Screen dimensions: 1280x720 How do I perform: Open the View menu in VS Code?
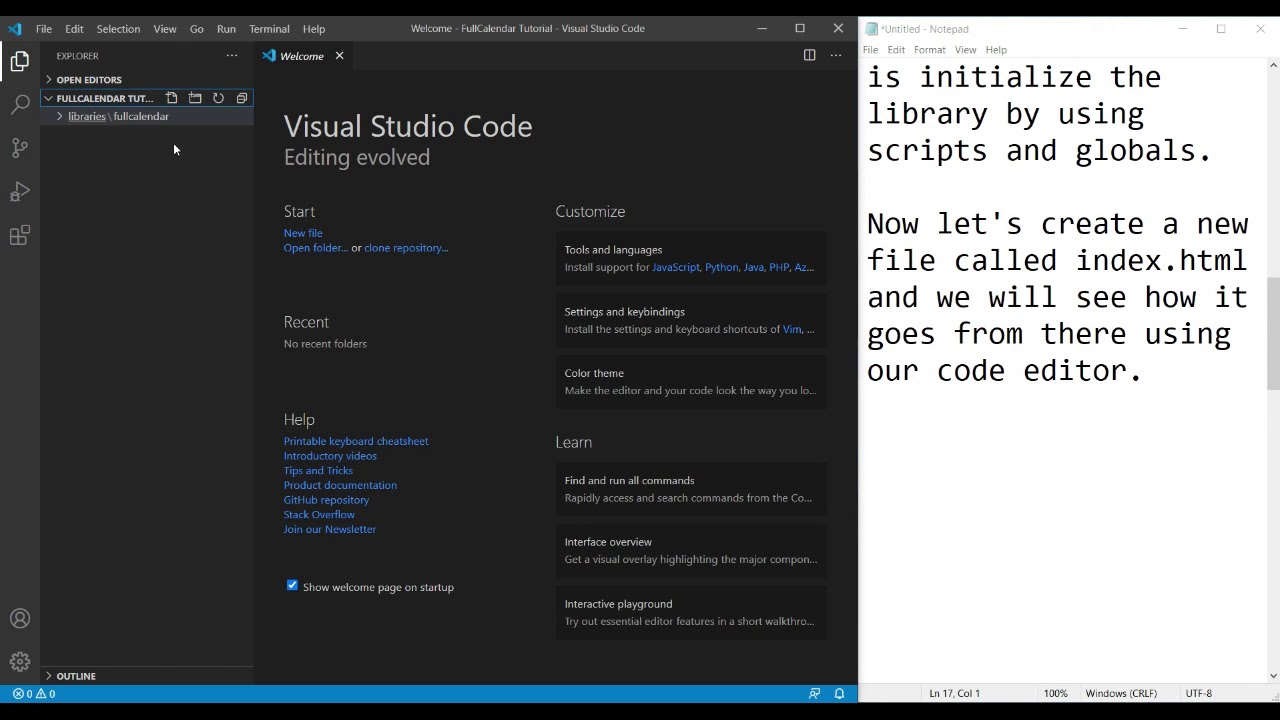point(165,28)
